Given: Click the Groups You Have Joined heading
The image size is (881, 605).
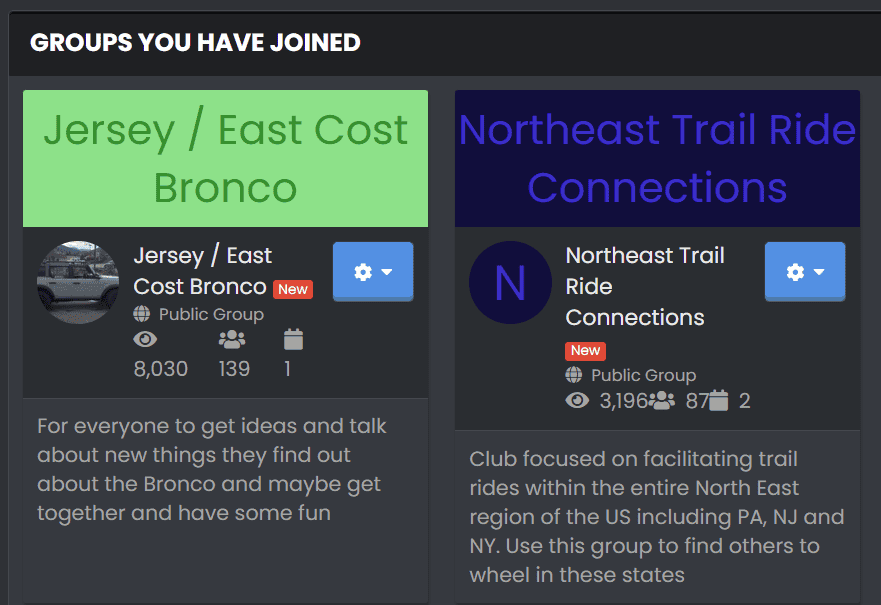Looking at the screenshot, I should coord(195,43).
